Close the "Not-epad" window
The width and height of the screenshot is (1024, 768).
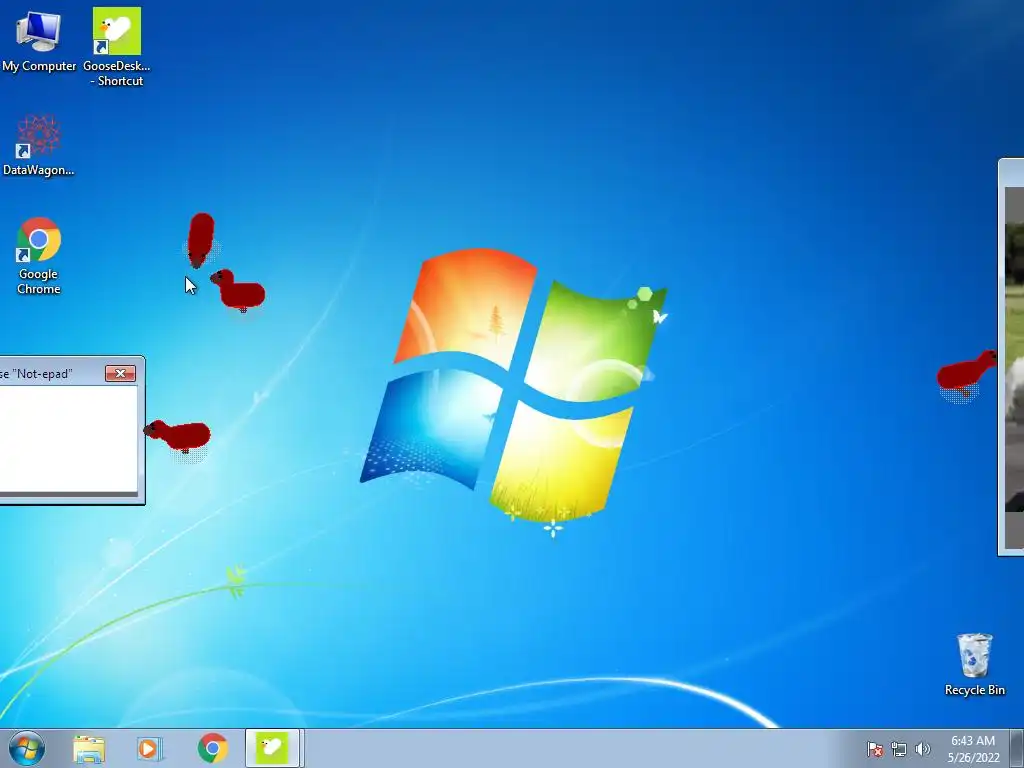point(120,374)
